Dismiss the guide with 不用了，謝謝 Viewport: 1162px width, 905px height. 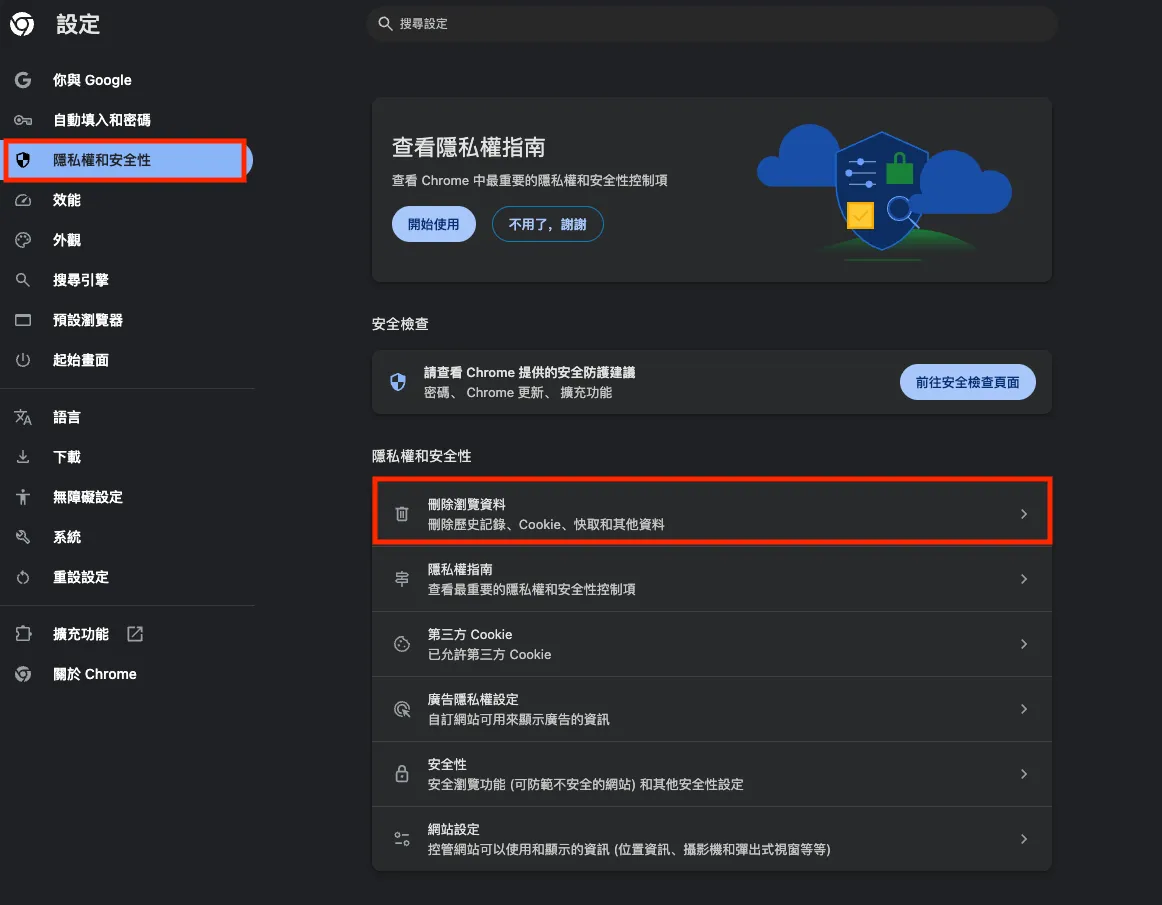(x=547, y=224)
